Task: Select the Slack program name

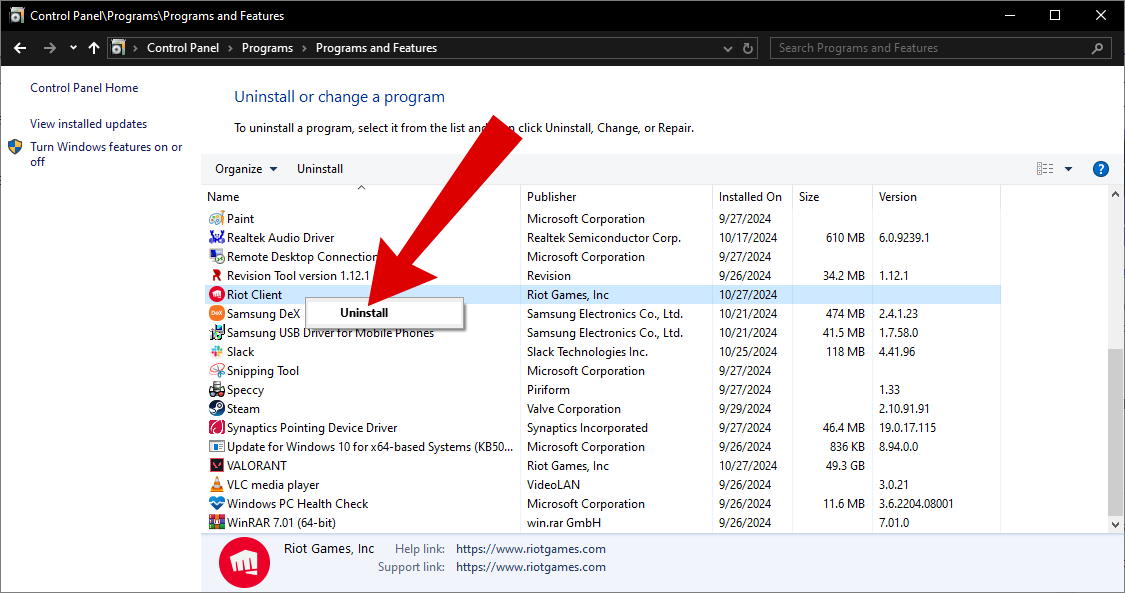Action: [x=240, y=351]
